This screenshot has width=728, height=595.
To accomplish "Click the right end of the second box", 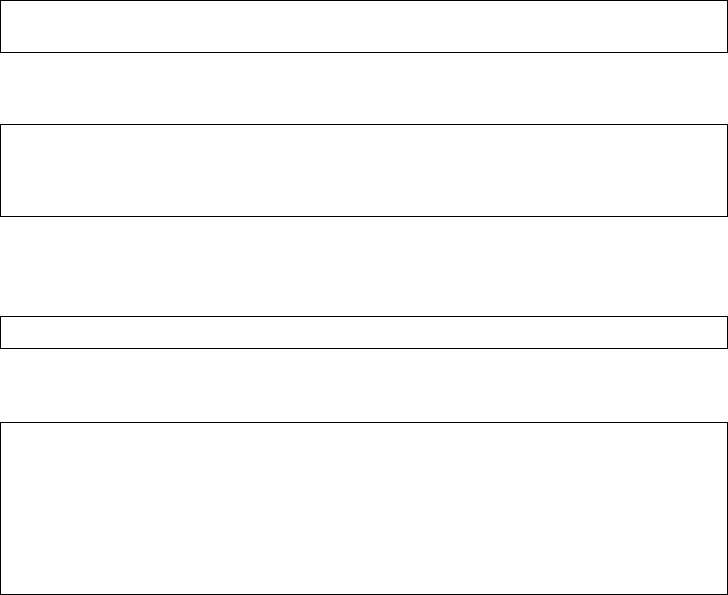I will tap(709, 170).
